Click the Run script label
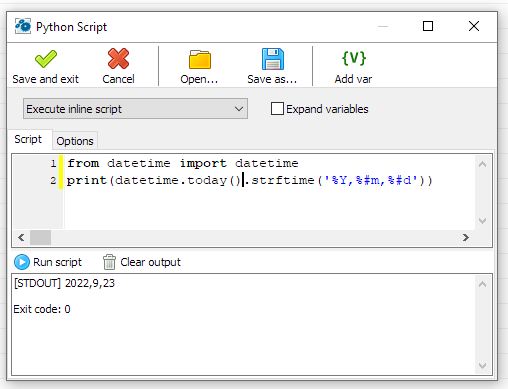This screenshot has height=389, width=508. (x=57, y=262)
